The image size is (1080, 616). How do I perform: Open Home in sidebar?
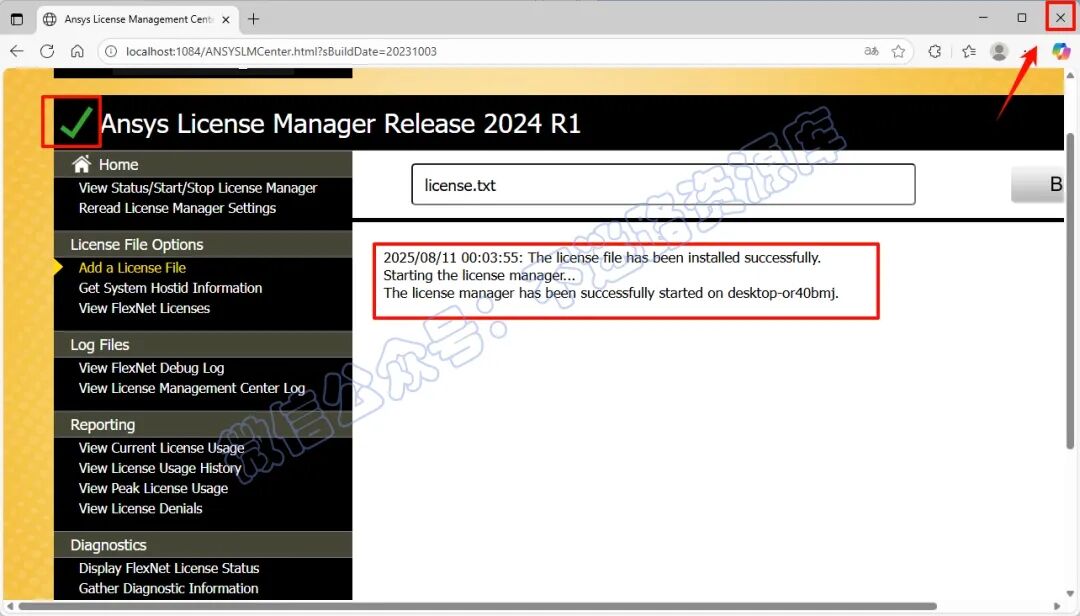click(x=118, y=165)
